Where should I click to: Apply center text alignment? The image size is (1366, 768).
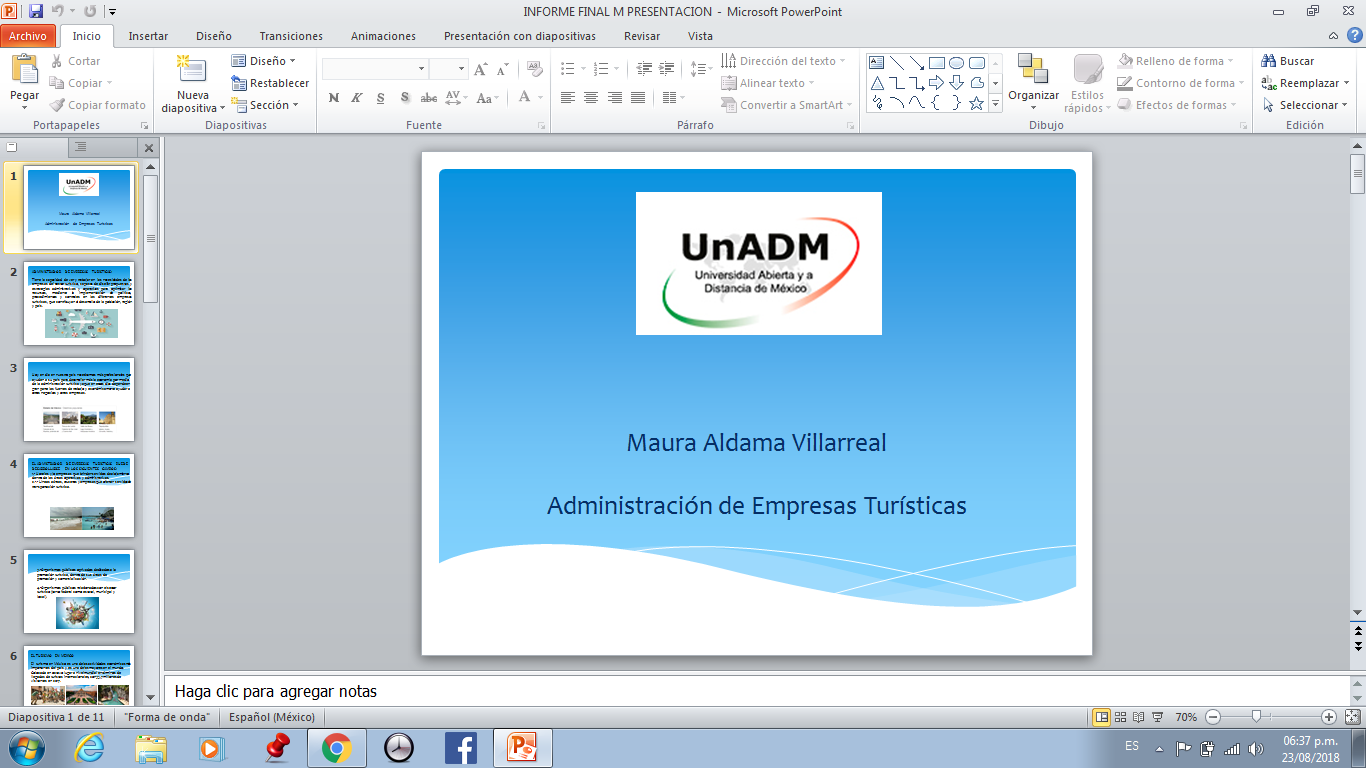pyautogui.click(x=588, y=98)
